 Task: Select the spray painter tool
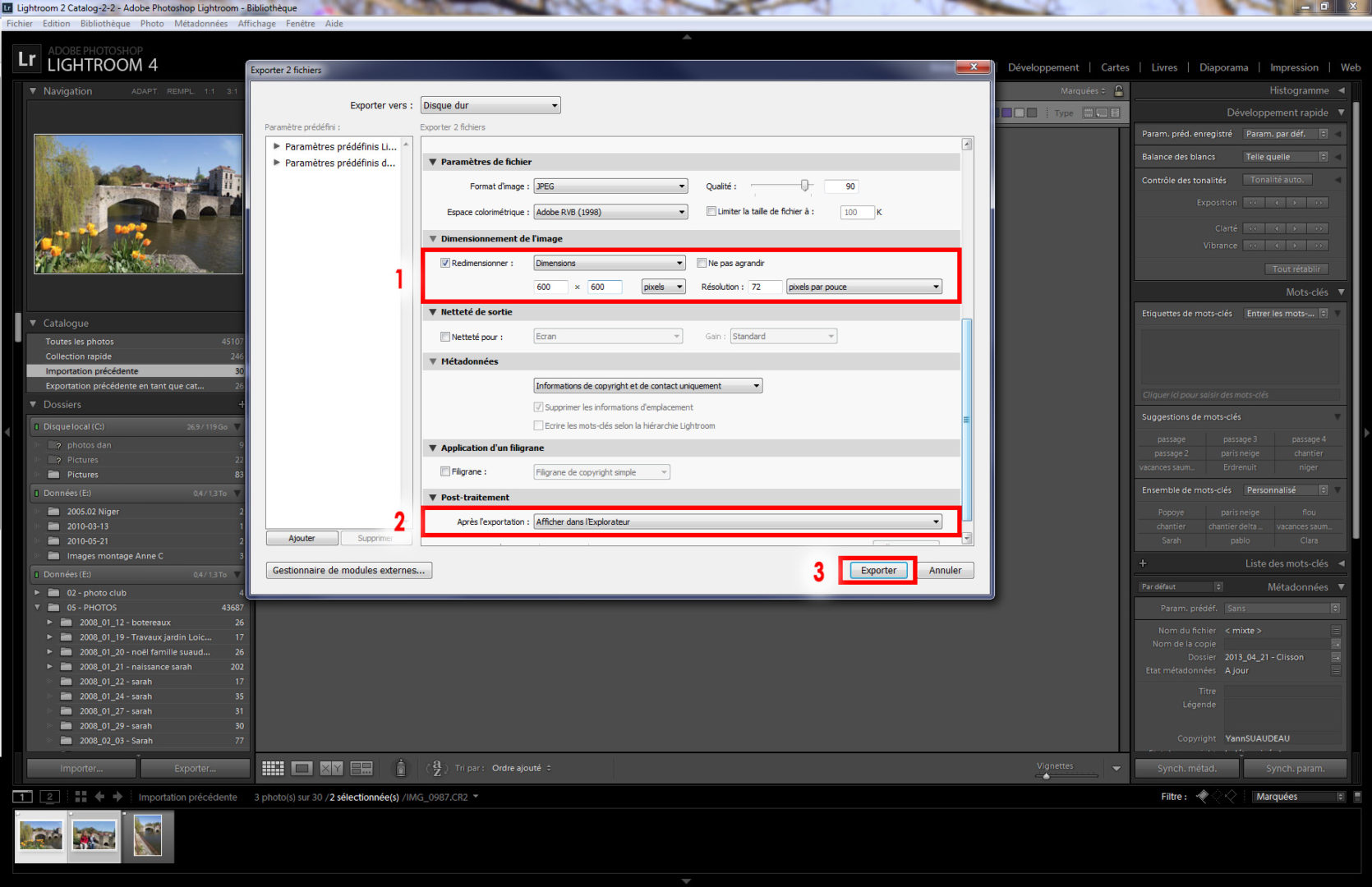click(401, 768)
